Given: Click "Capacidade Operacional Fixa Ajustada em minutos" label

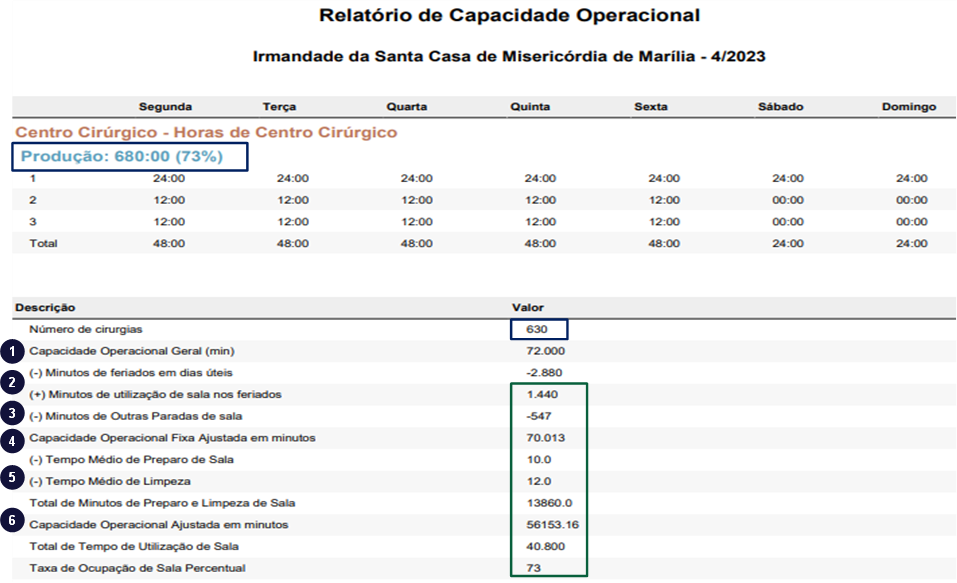Looking at the screenshot, I should pyautogui.click(x=172, y=438).
